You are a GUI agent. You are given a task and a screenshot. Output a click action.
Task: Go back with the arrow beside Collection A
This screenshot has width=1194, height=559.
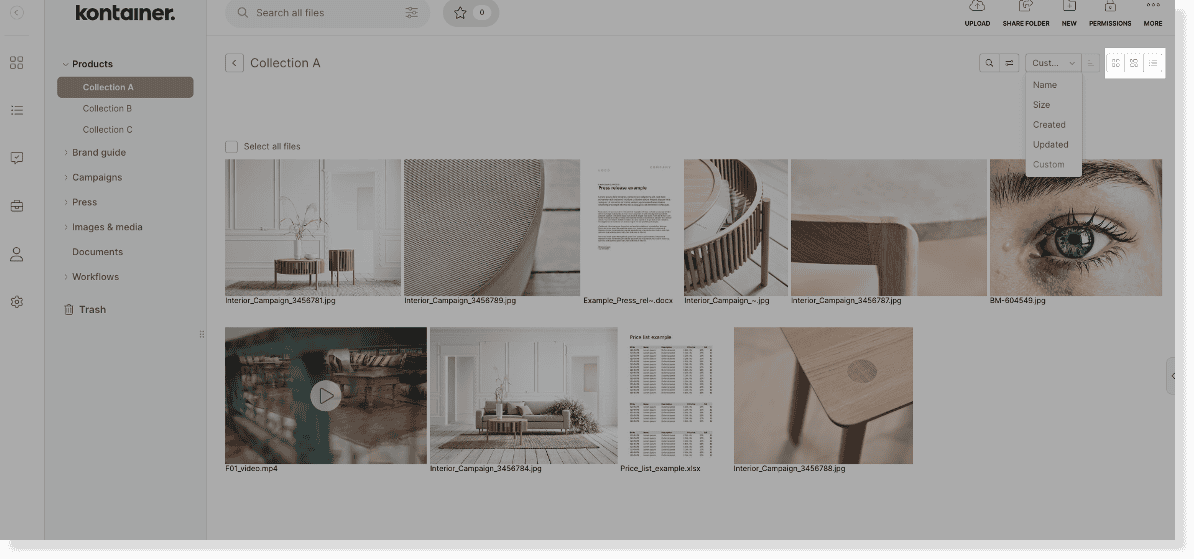pyautogui.click(x=235, y=63)
